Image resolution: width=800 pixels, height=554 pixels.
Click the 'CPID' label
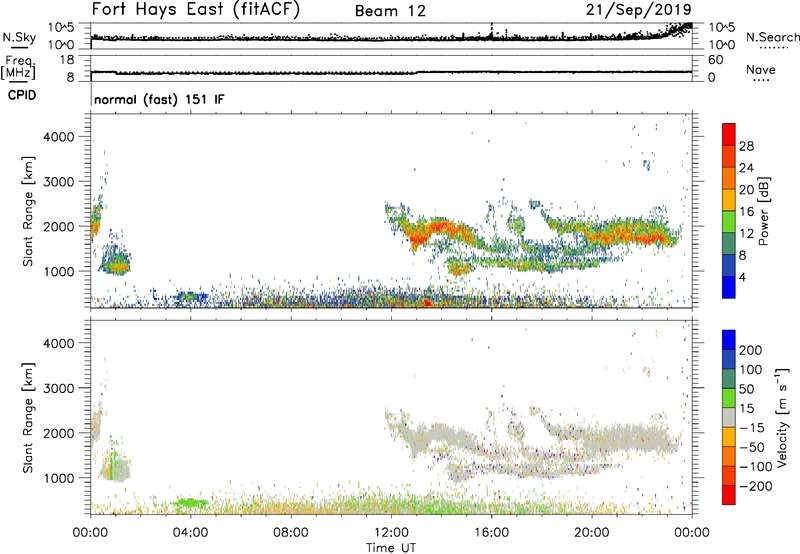tap(22, 95)
